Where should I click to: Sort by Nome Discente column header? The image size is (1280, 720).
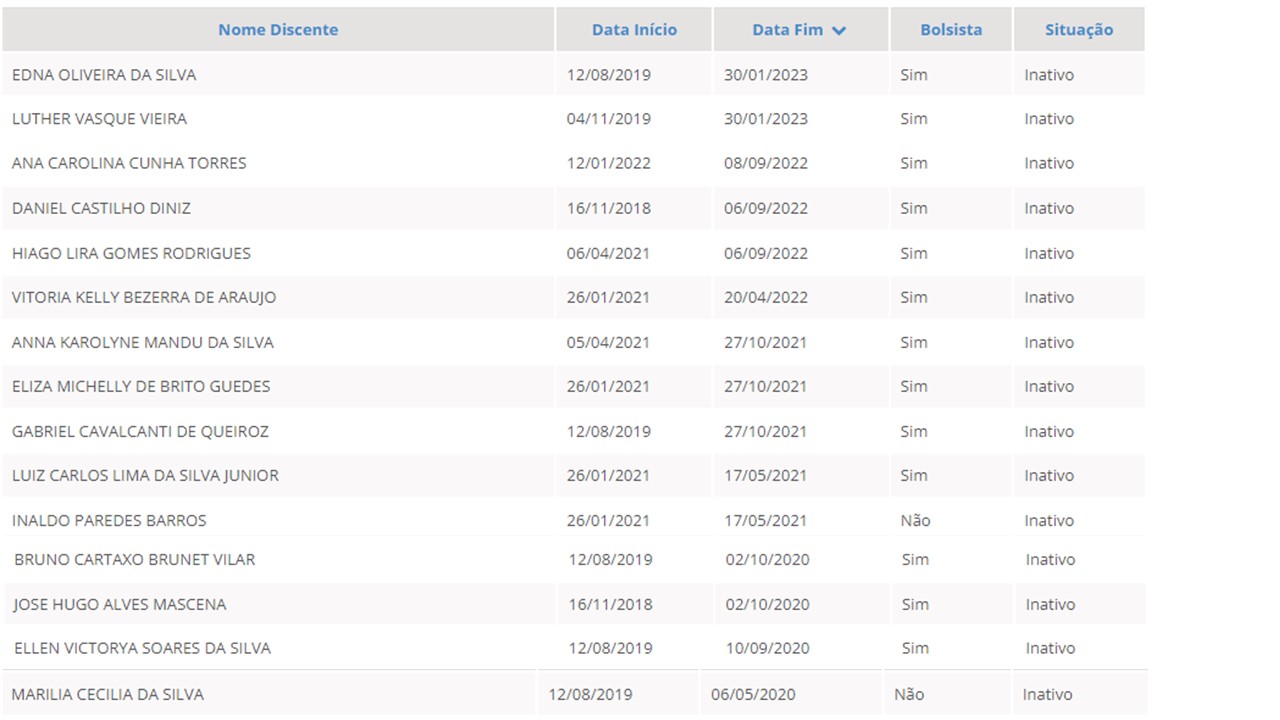pos(278,30)
